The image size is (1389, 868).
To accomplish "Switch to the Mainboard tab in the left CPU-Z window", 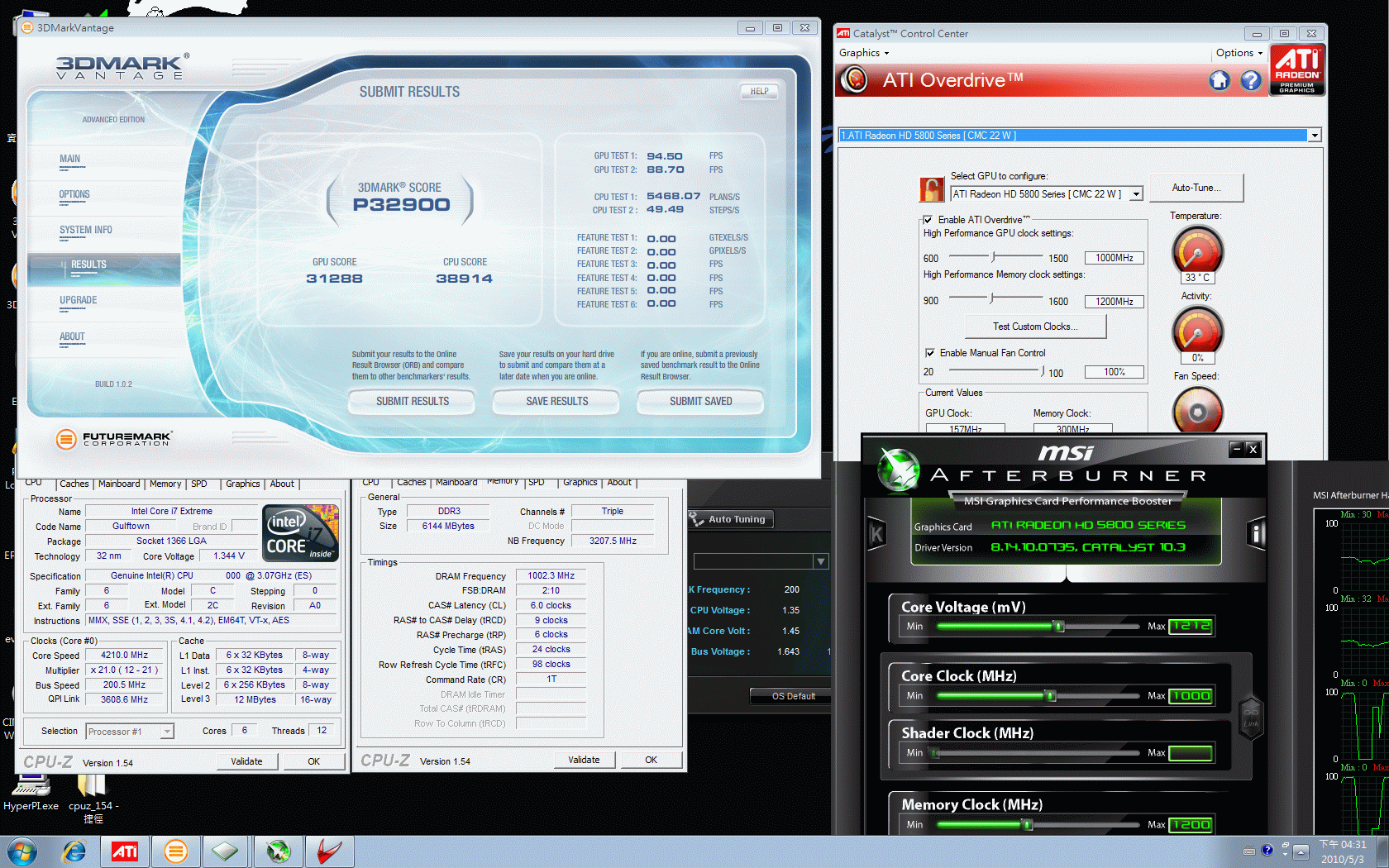I will [119, 484].
